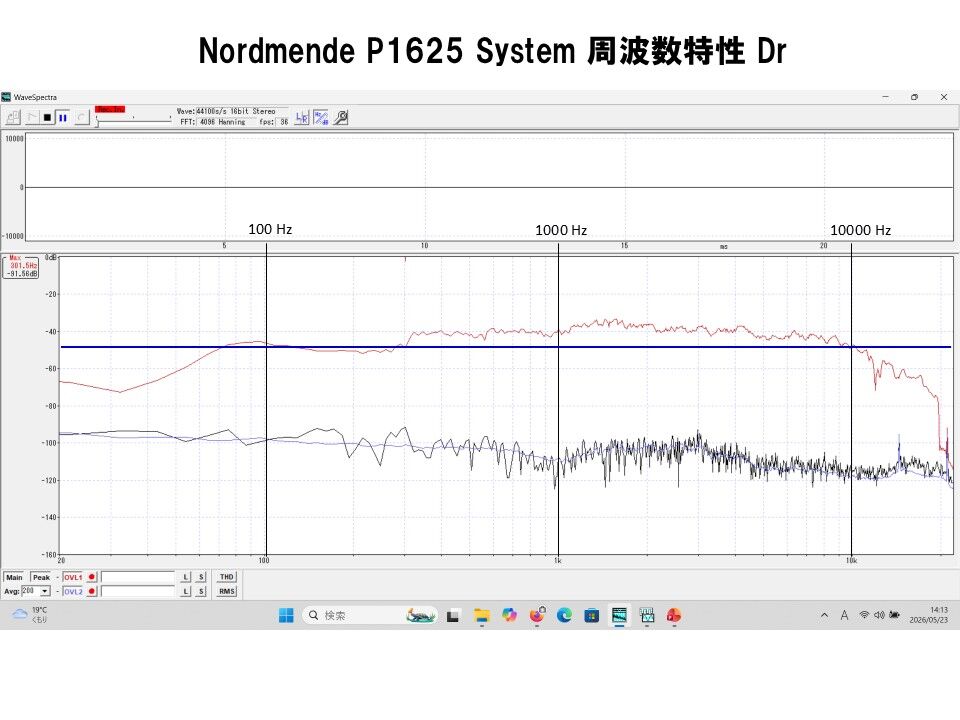Viewport: 960px width, 720px height.
Task: Open File Explorer from the taskbar
Action: tap(482, 615)
